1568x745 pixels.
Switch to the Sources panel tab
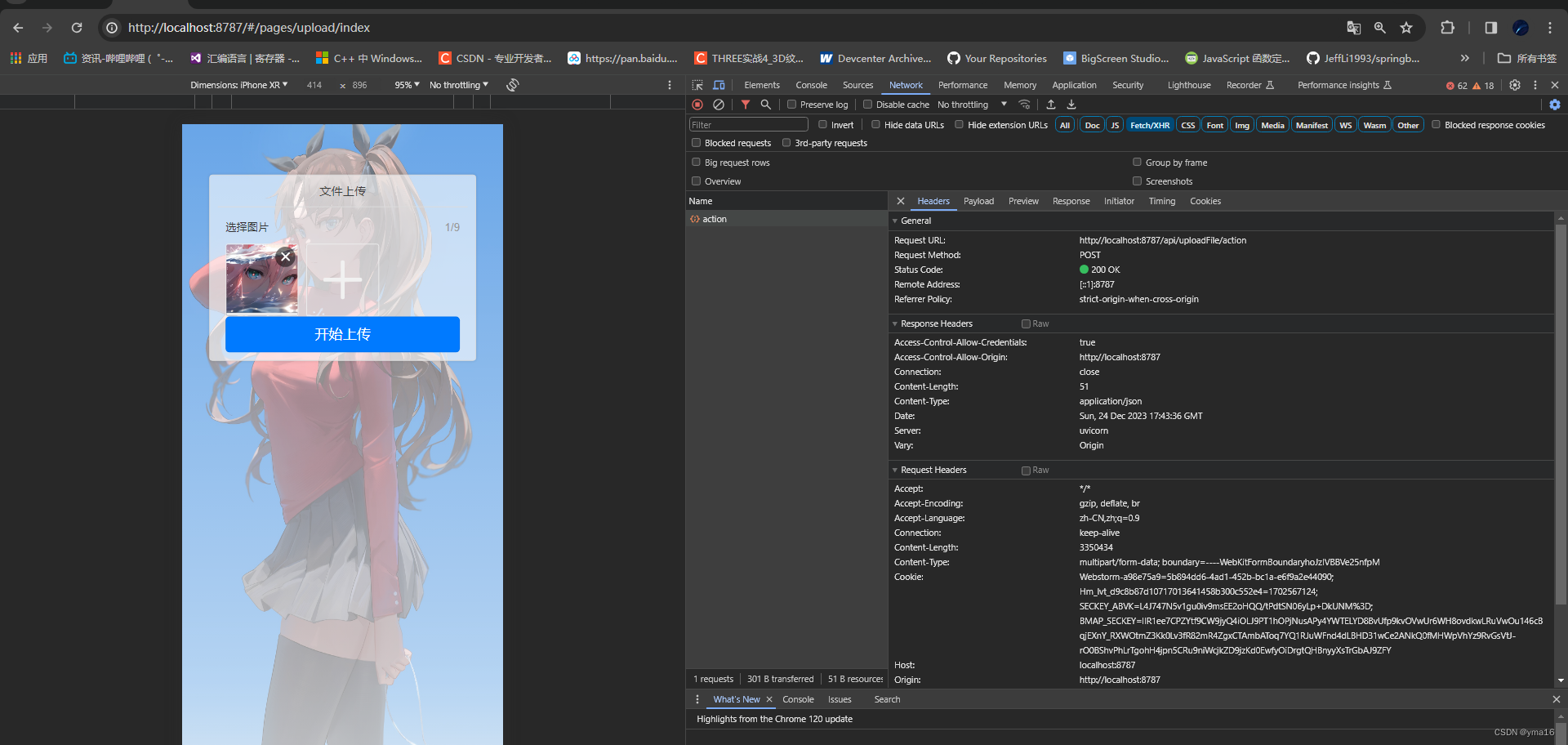tap(857, 85)
